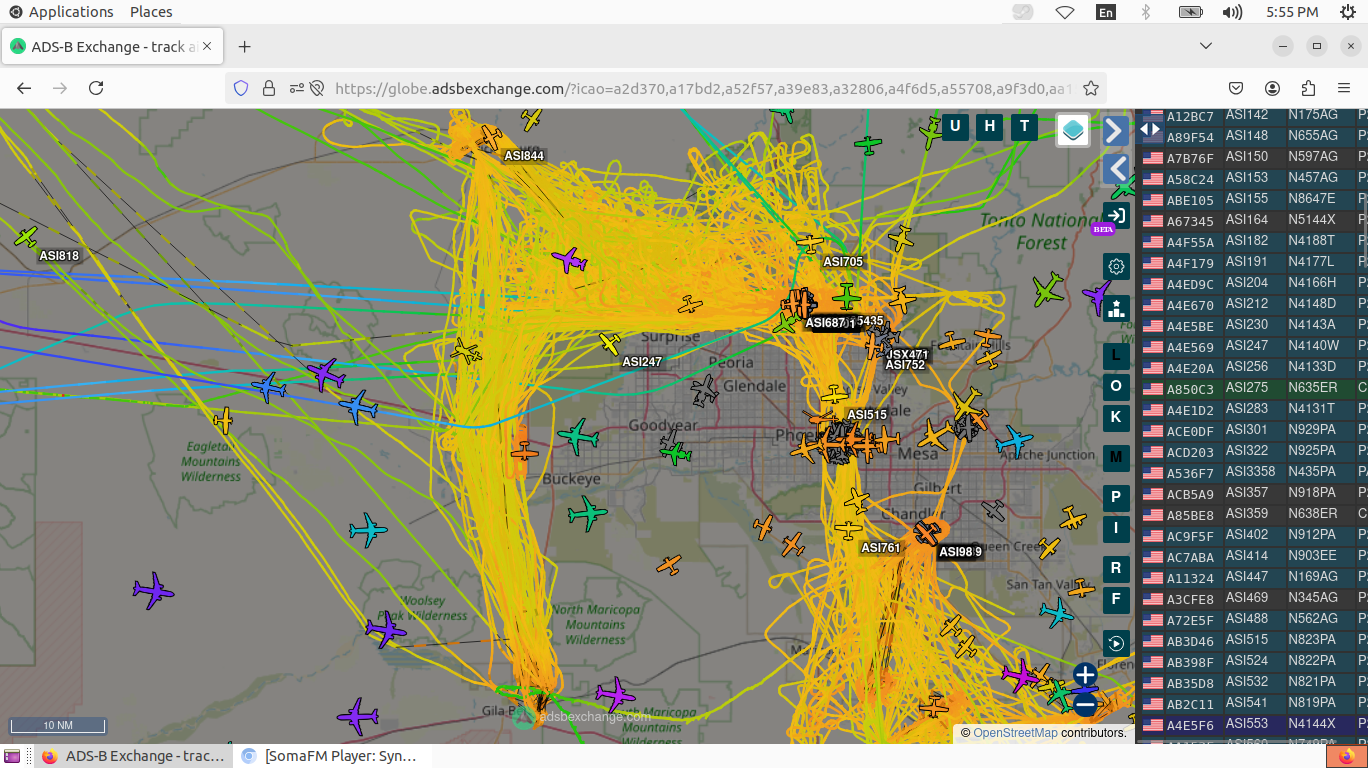Toggle the O map option button
Screen dimensions: 1368x768
click(1116, 386)
